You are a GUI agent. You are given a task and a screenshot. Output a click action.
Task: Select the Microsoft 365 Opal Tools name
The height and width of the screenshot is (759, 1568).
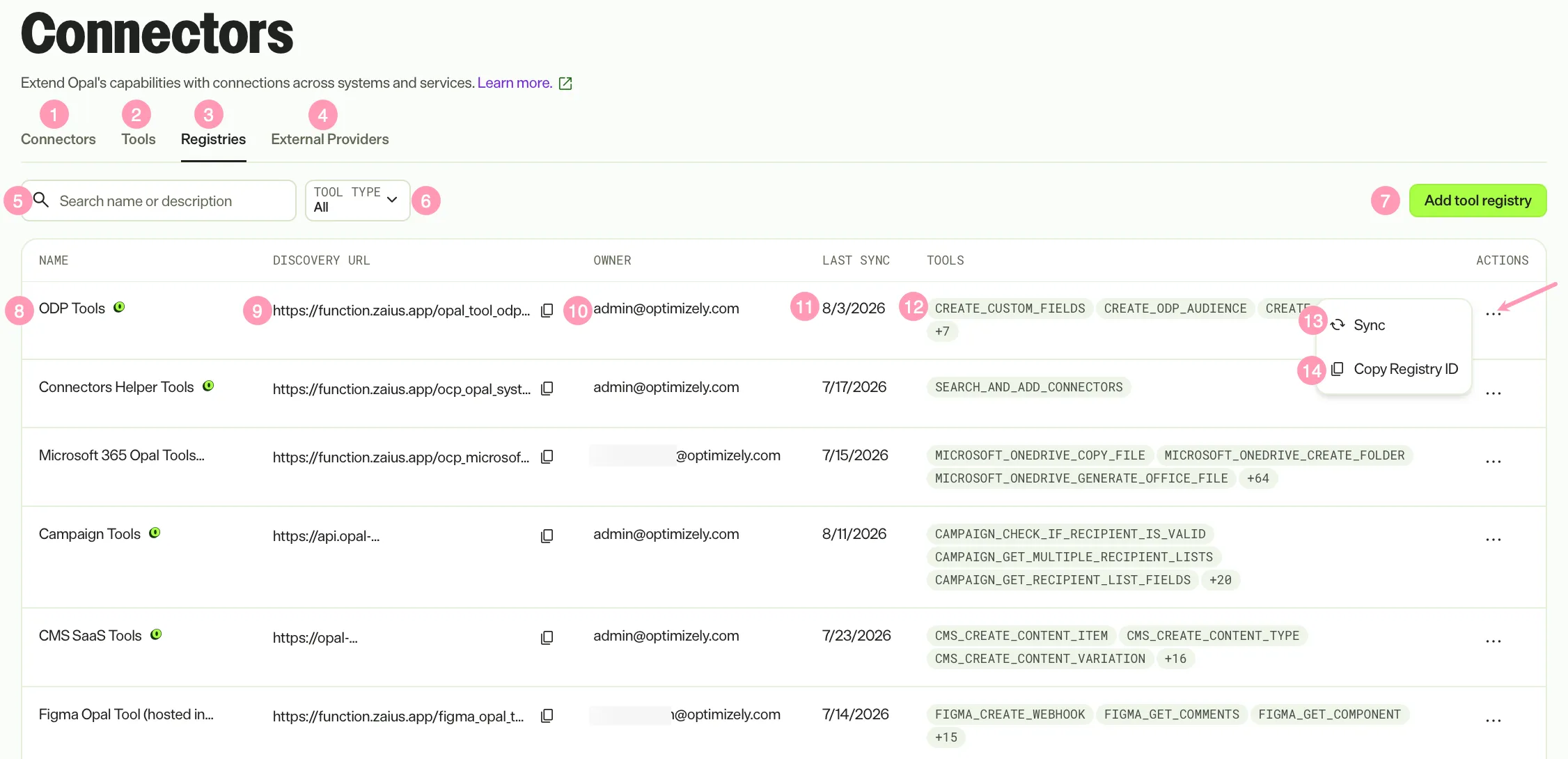click(122, 455)
